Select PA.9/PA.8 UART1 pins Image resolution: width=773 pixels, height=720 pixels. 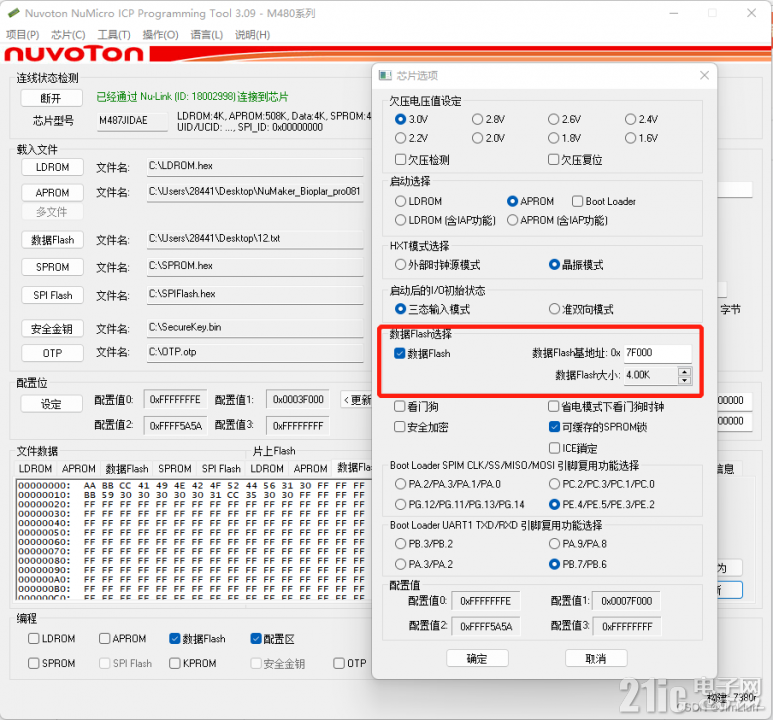[x=578, y=544]
